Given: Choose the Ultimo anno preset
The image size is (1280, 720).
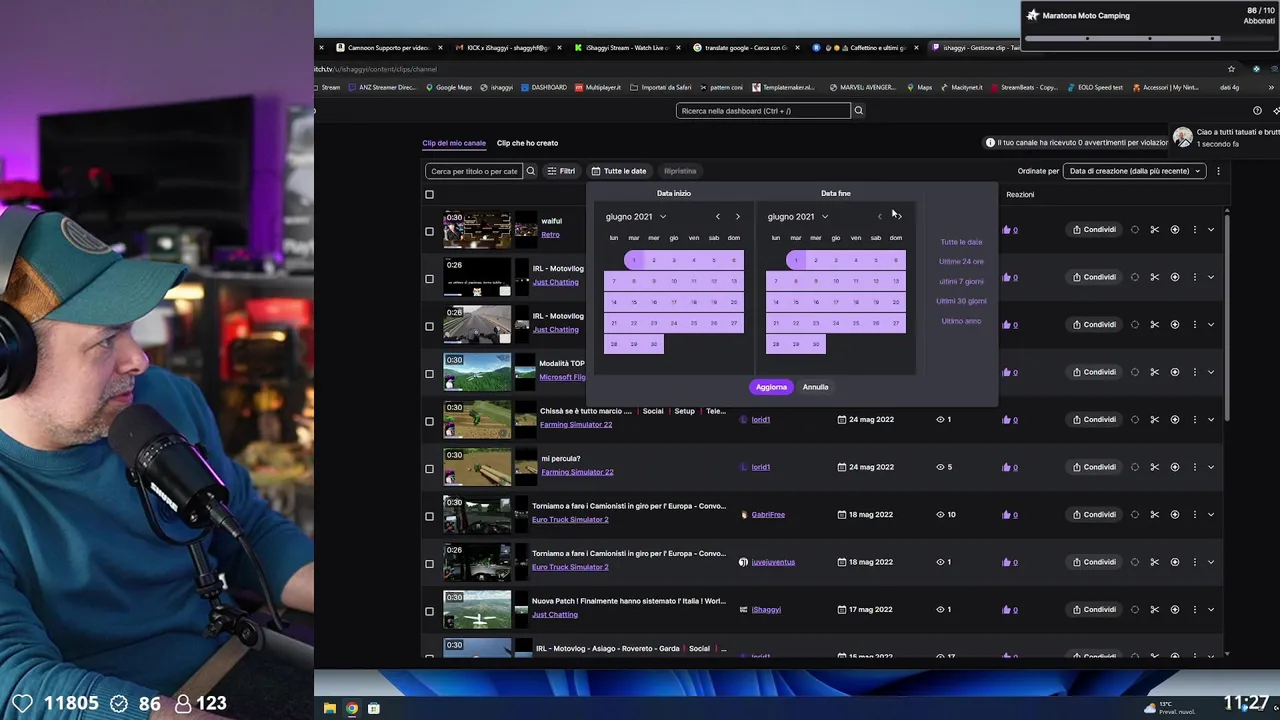Looking at the screenshot, I should pos(961,321).
